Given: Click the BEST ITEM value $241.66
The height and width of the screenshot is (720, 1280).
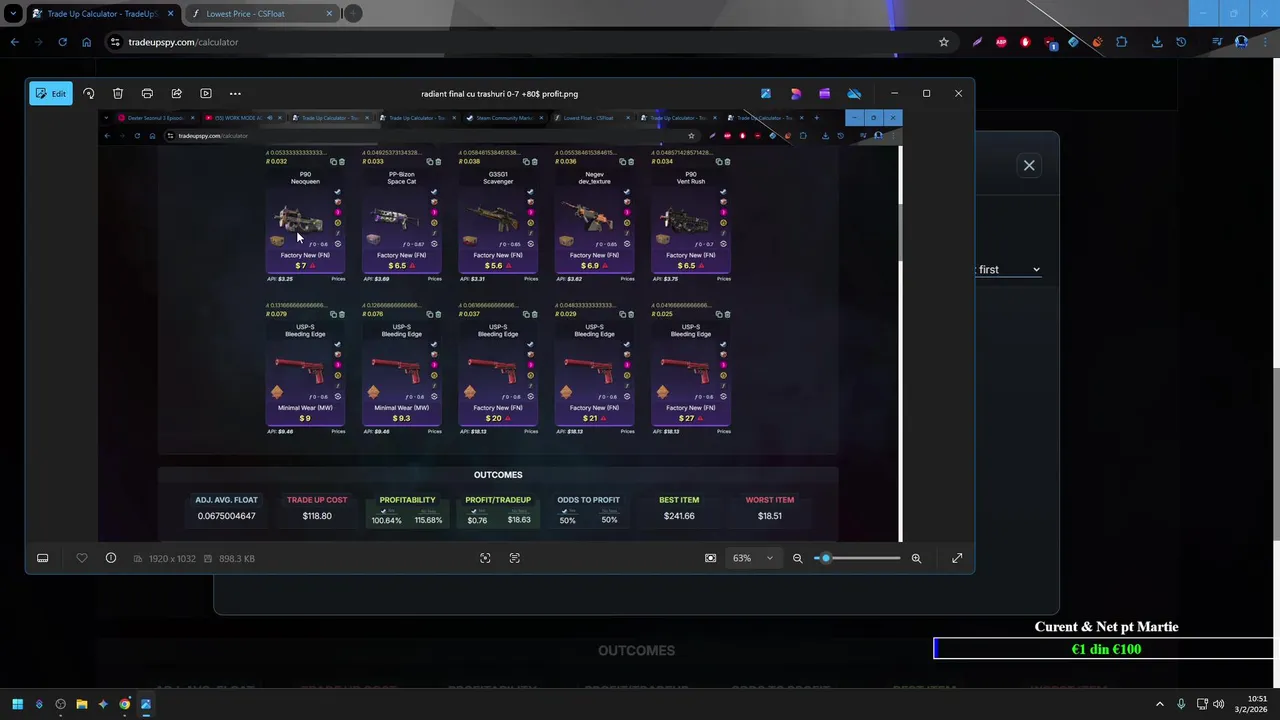Looking at the screenshot, I should [x=679, y=516].
